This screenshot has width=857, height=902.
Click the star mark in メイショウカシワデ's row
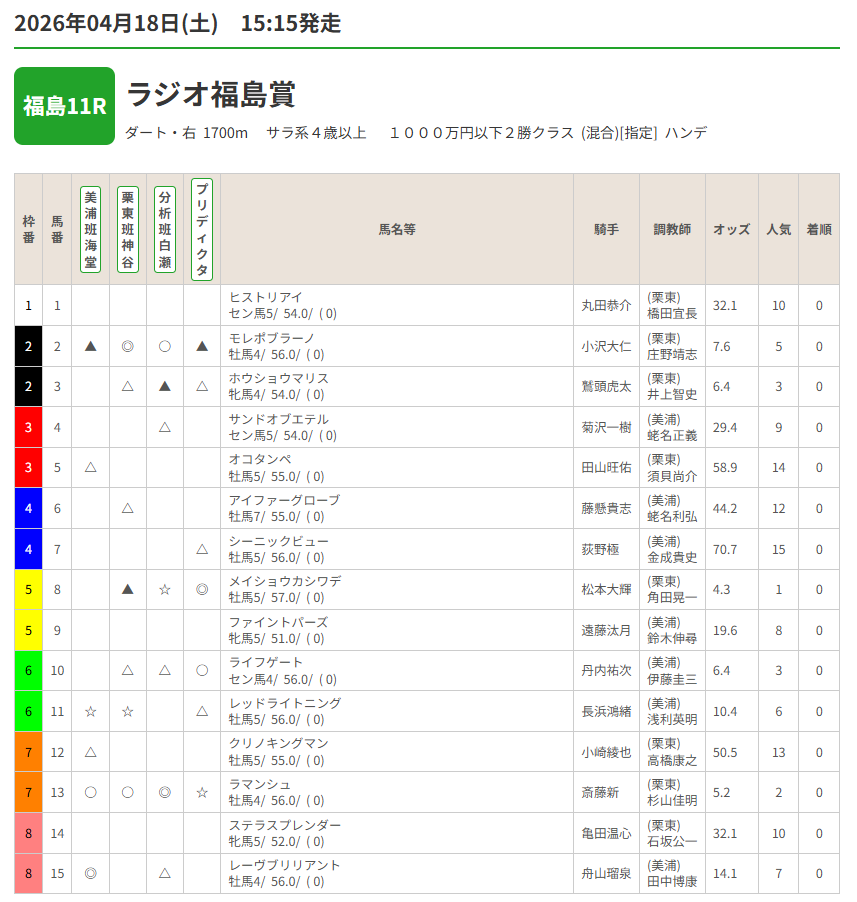(x=165, y=590)
